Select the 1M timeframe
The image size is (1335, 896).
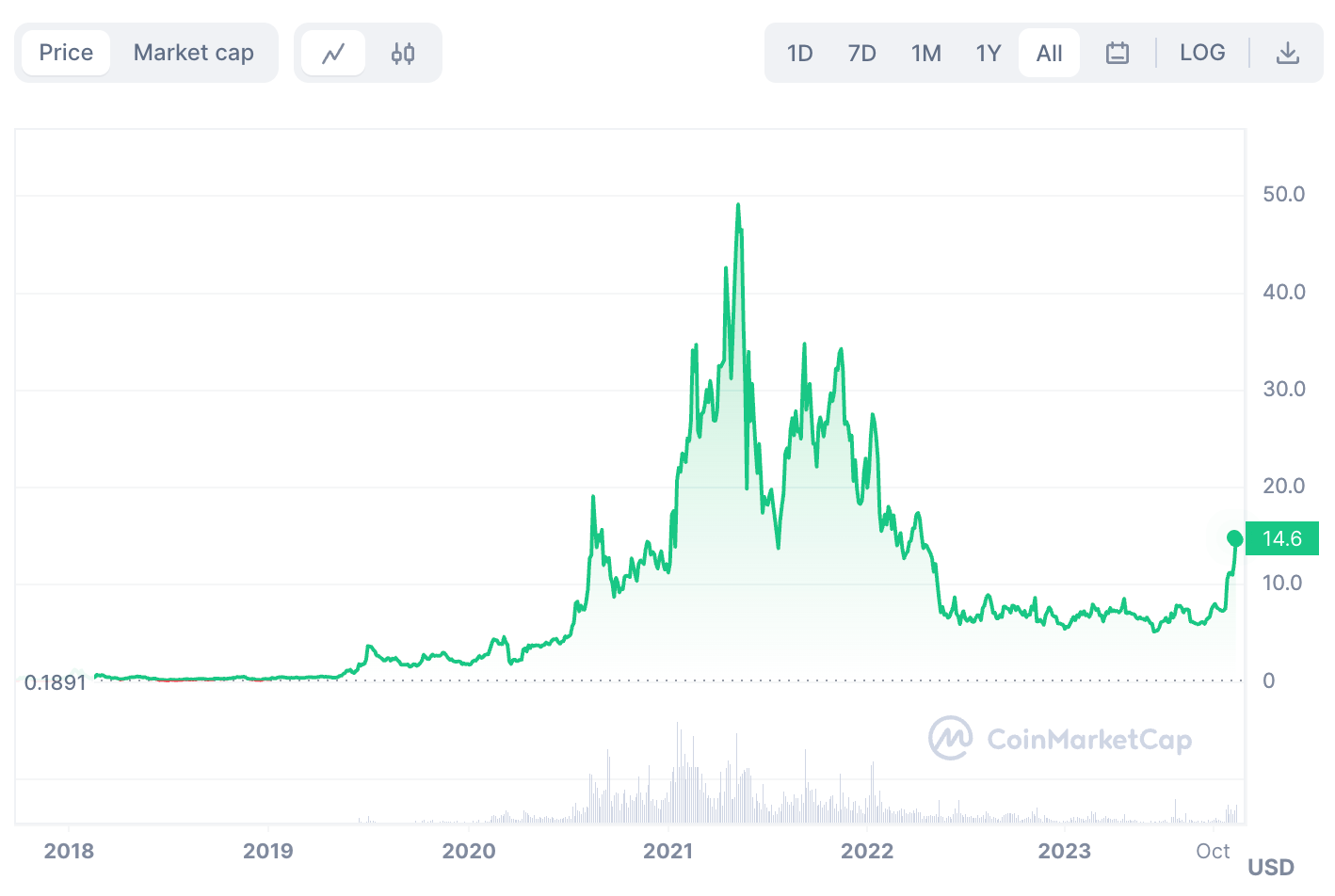pos(925,53)
